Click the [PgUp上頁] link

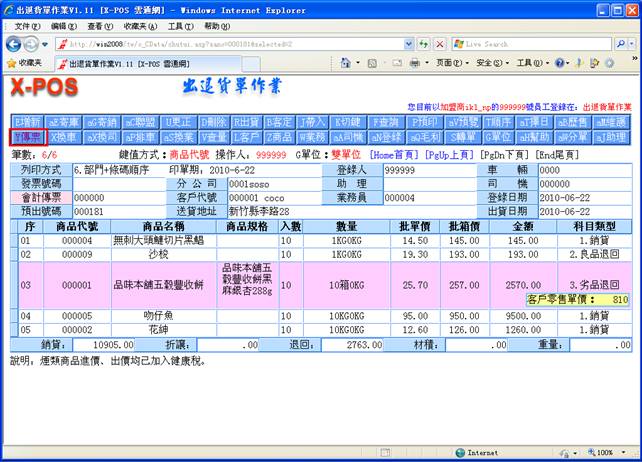pos(453,156)
